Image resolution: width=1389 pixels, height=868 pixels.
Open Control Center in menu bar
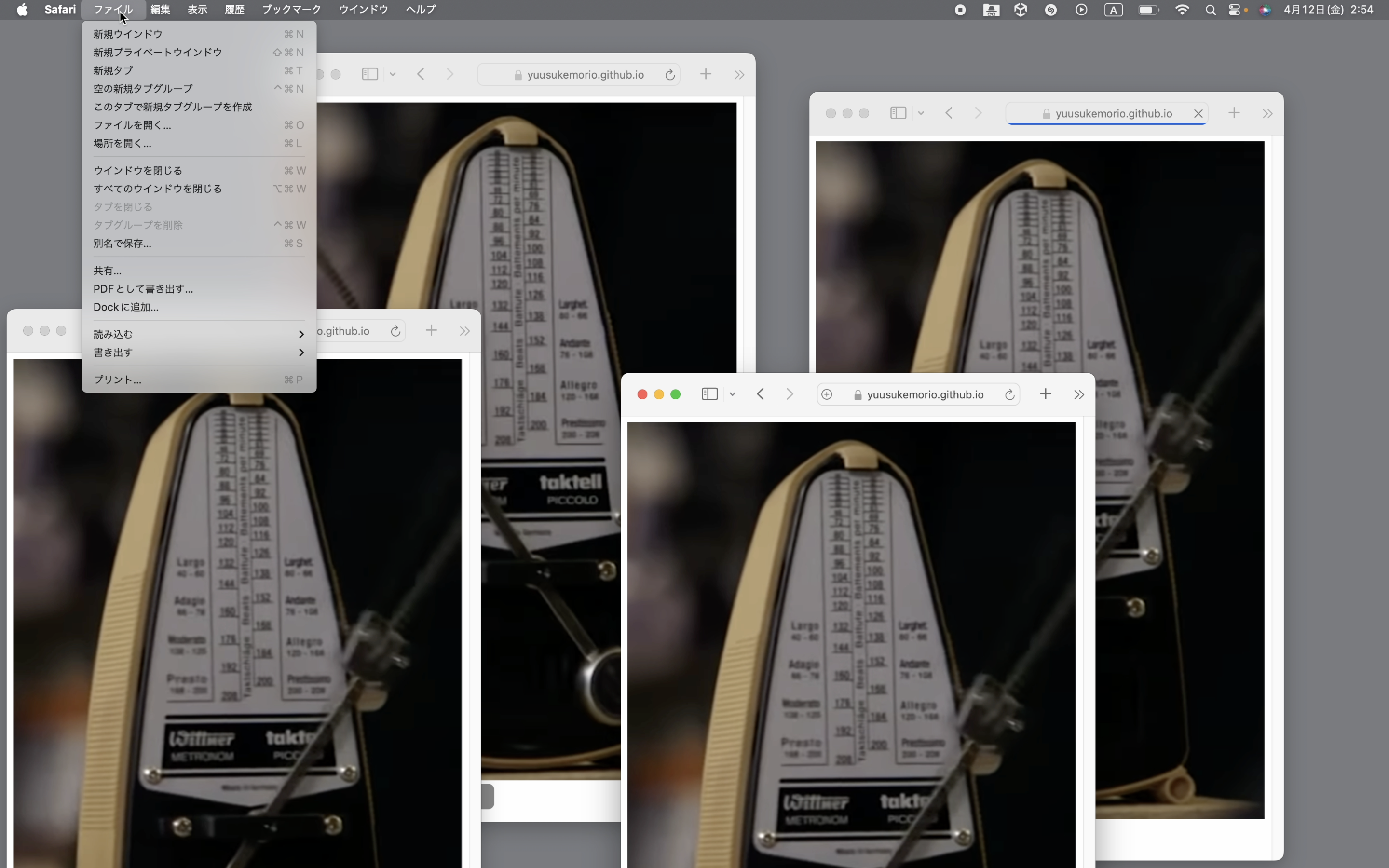(1234, 10)
